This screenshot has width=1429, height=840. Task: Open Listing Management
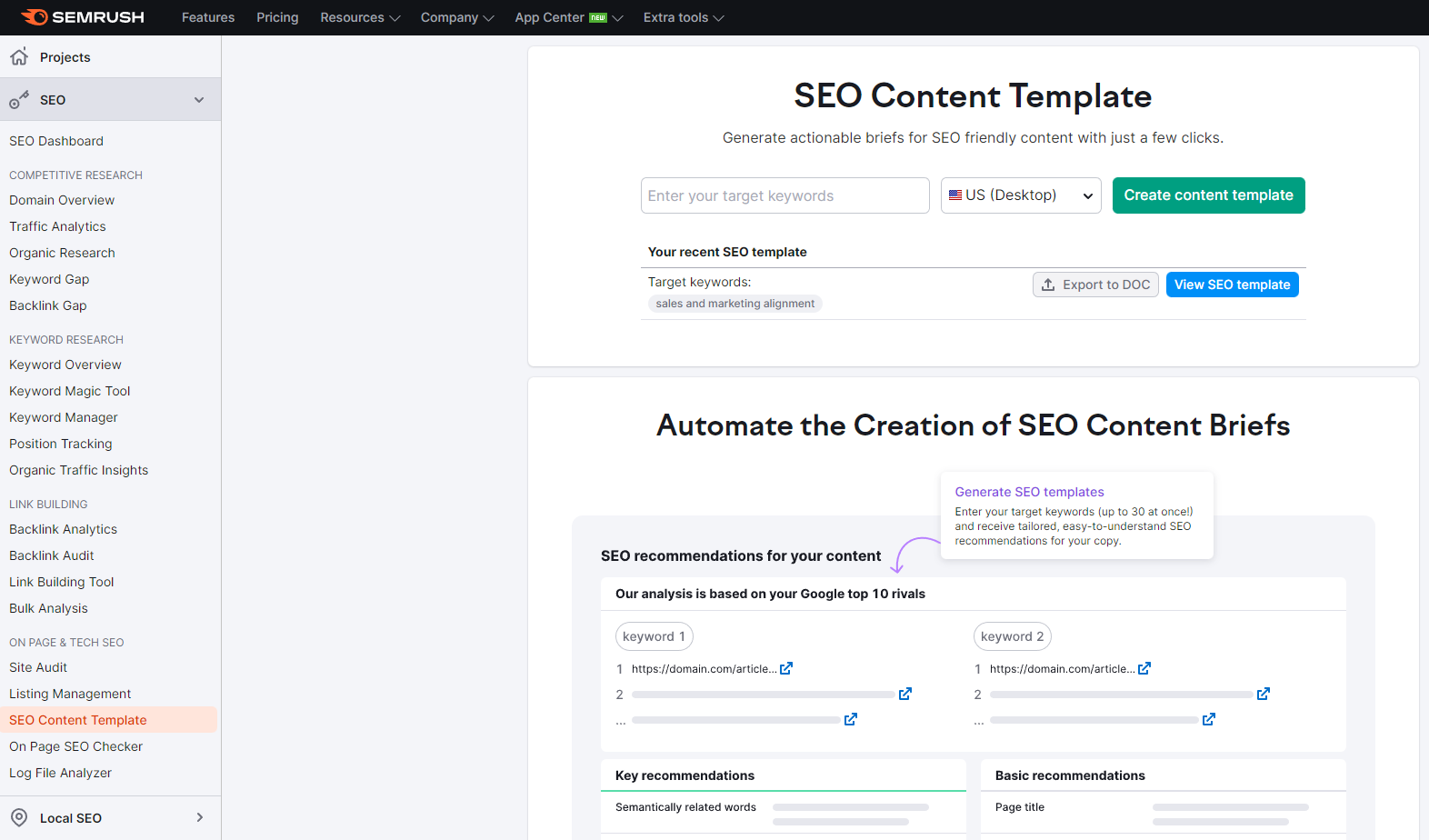pos(70,694)
